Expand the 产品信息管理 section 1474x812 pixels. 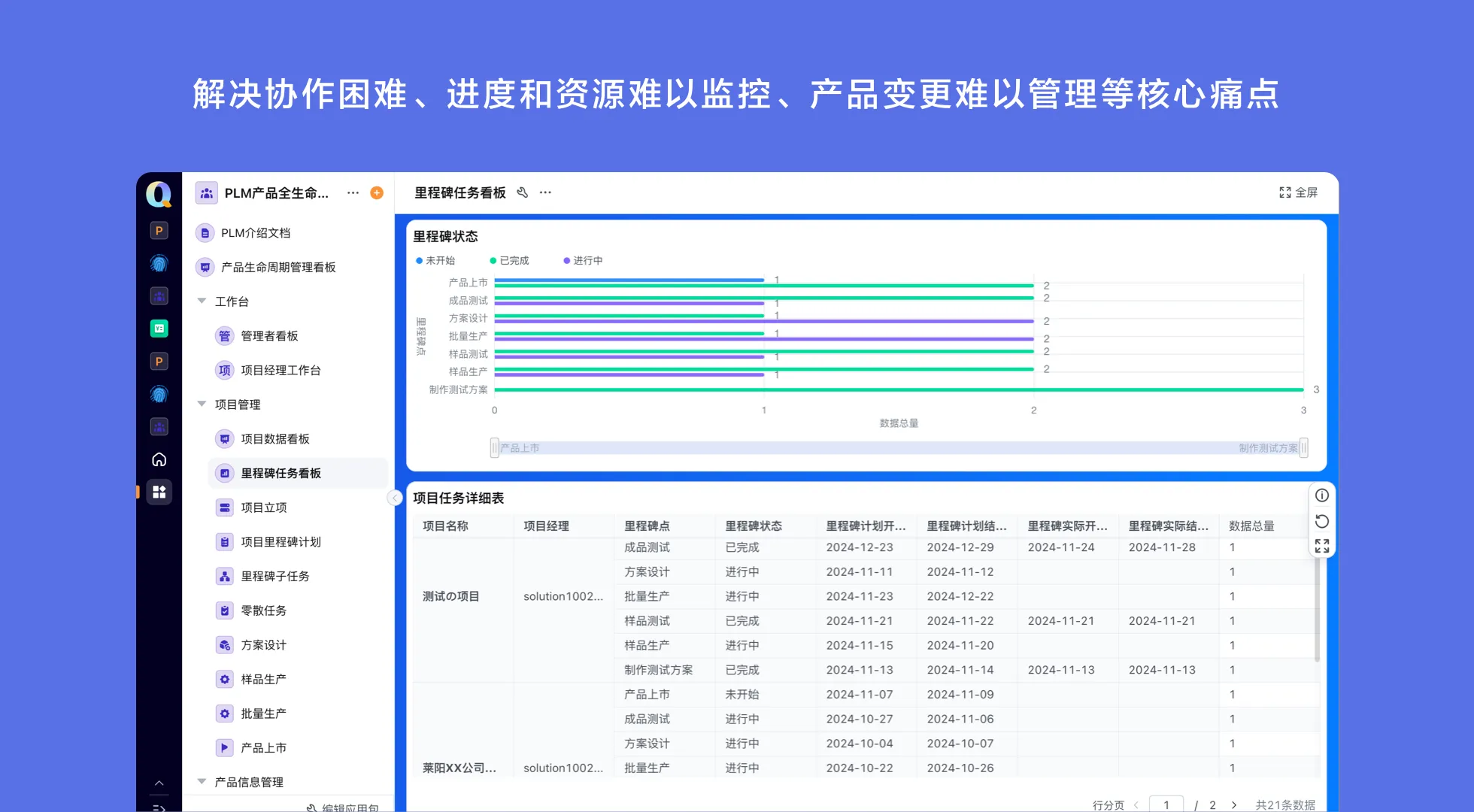202,781
